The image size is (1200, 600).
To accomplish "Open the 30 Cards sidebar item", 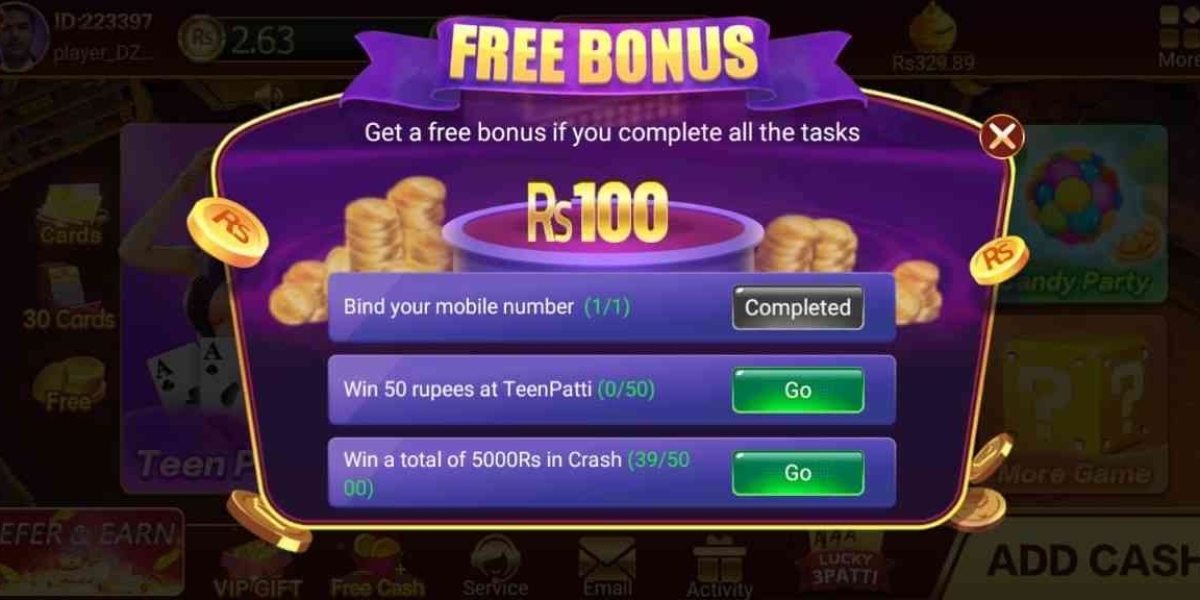I will [70, 298].
